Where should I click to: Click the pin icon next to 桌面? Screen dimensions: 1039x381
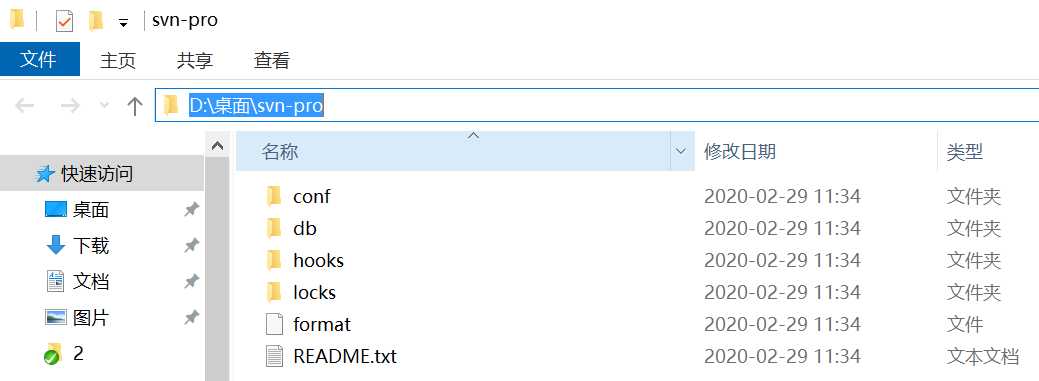tap(191, 210)
